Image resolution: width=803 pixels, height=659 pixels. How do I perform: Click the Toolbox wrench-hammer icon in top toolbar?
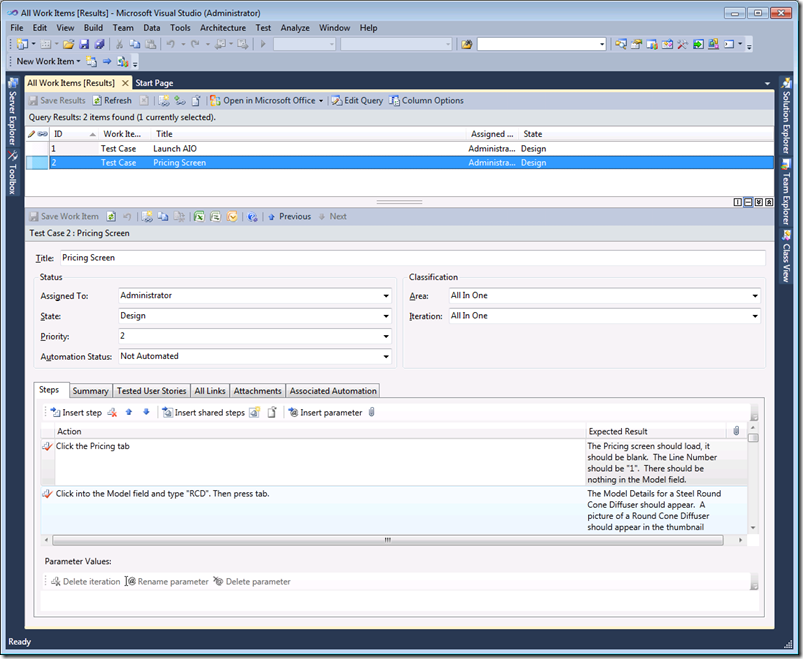[x=682, y=45]
